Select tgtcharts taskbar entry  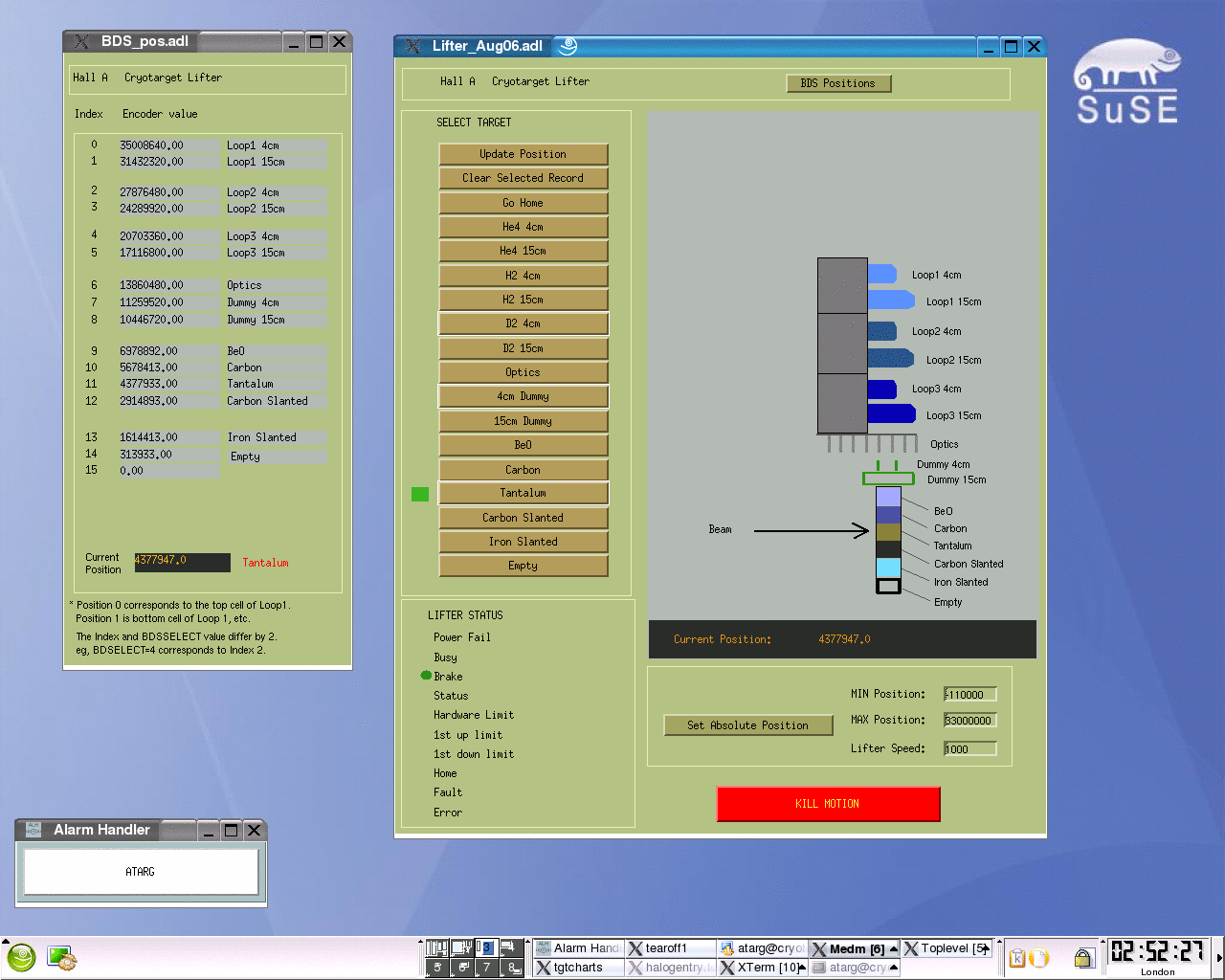[x=578, y=968]
